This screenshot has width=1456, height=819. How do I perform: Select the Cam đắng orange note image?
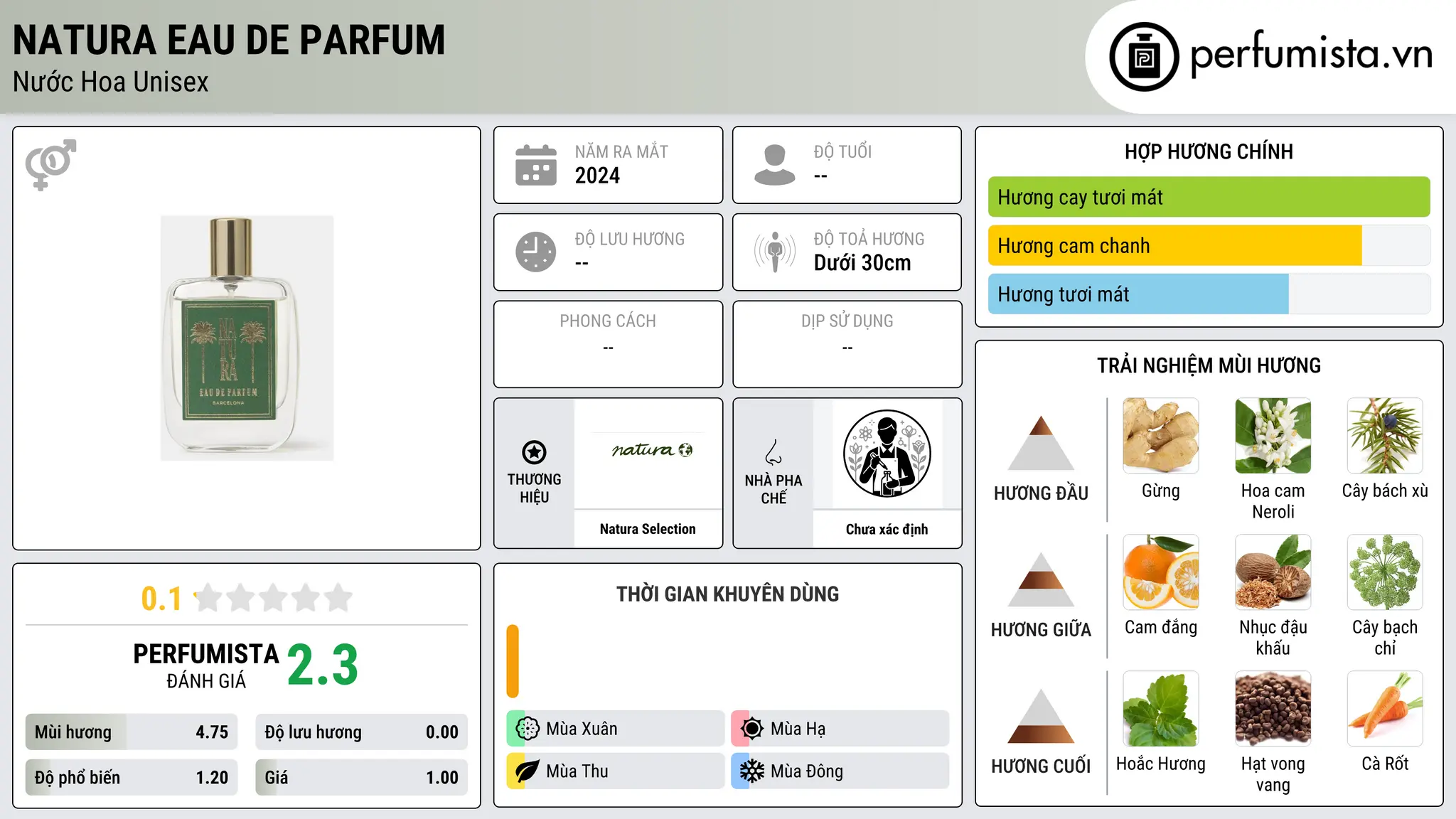coord(1161,572)
